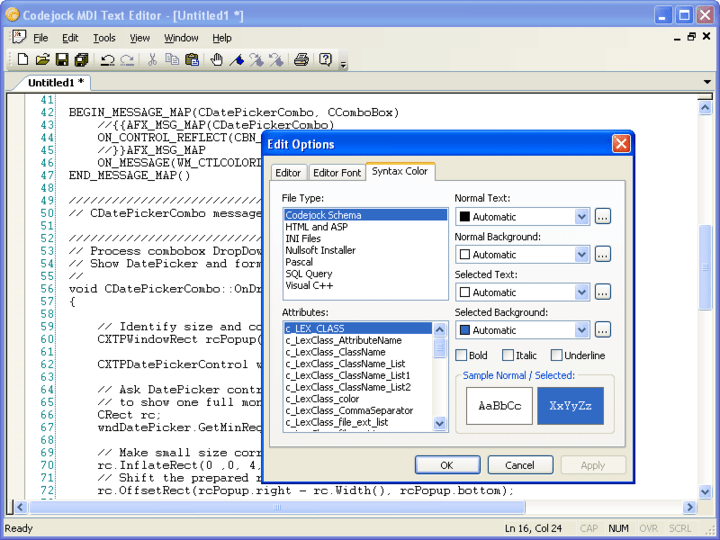Toggle bookmark with the blue flag icon
The width and height of the screenshot is (720, 540).
click(x=236, y=60)
